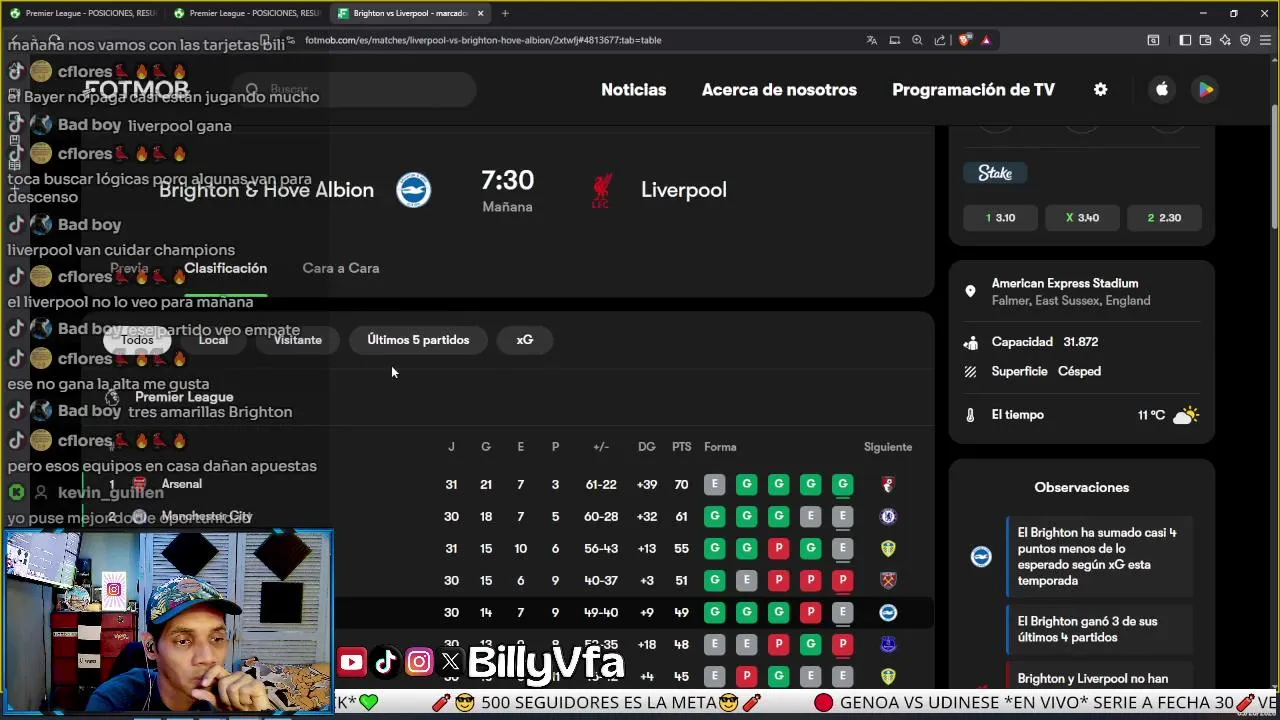The width and height of the screenshot is (1280, 720).
Task: Click the zoom magnifier icon in address bar
Action: point(917,40)
